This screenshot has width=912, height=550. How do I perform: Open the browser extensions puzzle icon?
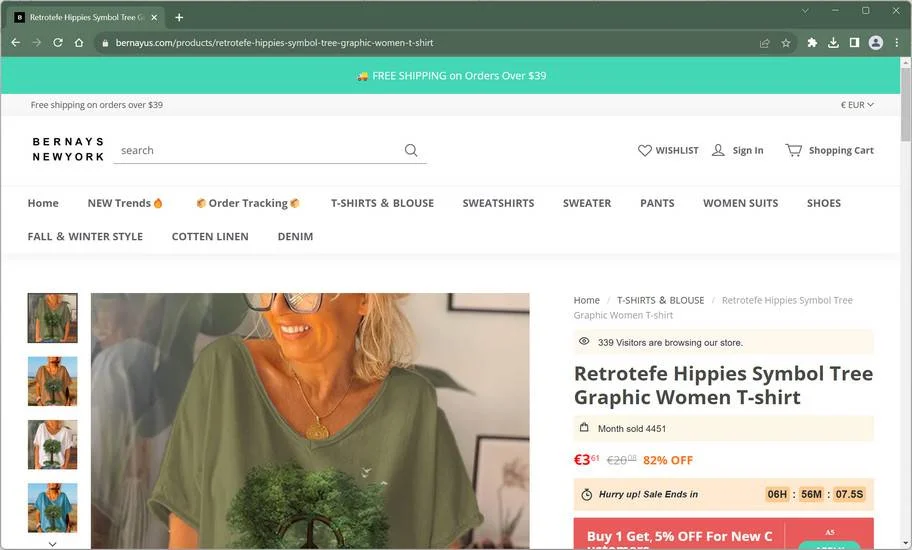(x=812, y=42)
